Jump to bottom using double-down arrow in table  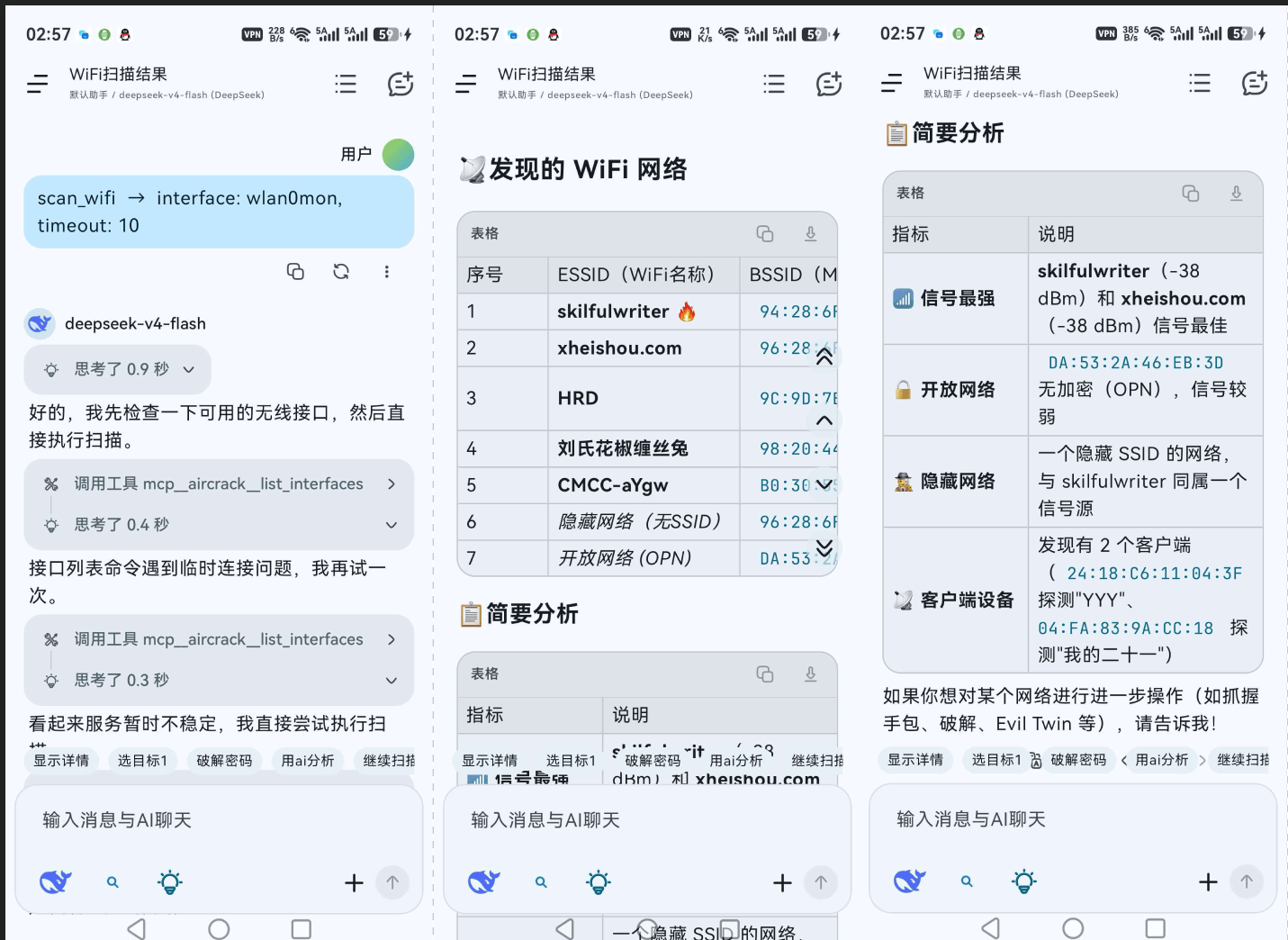click(824, 548)
